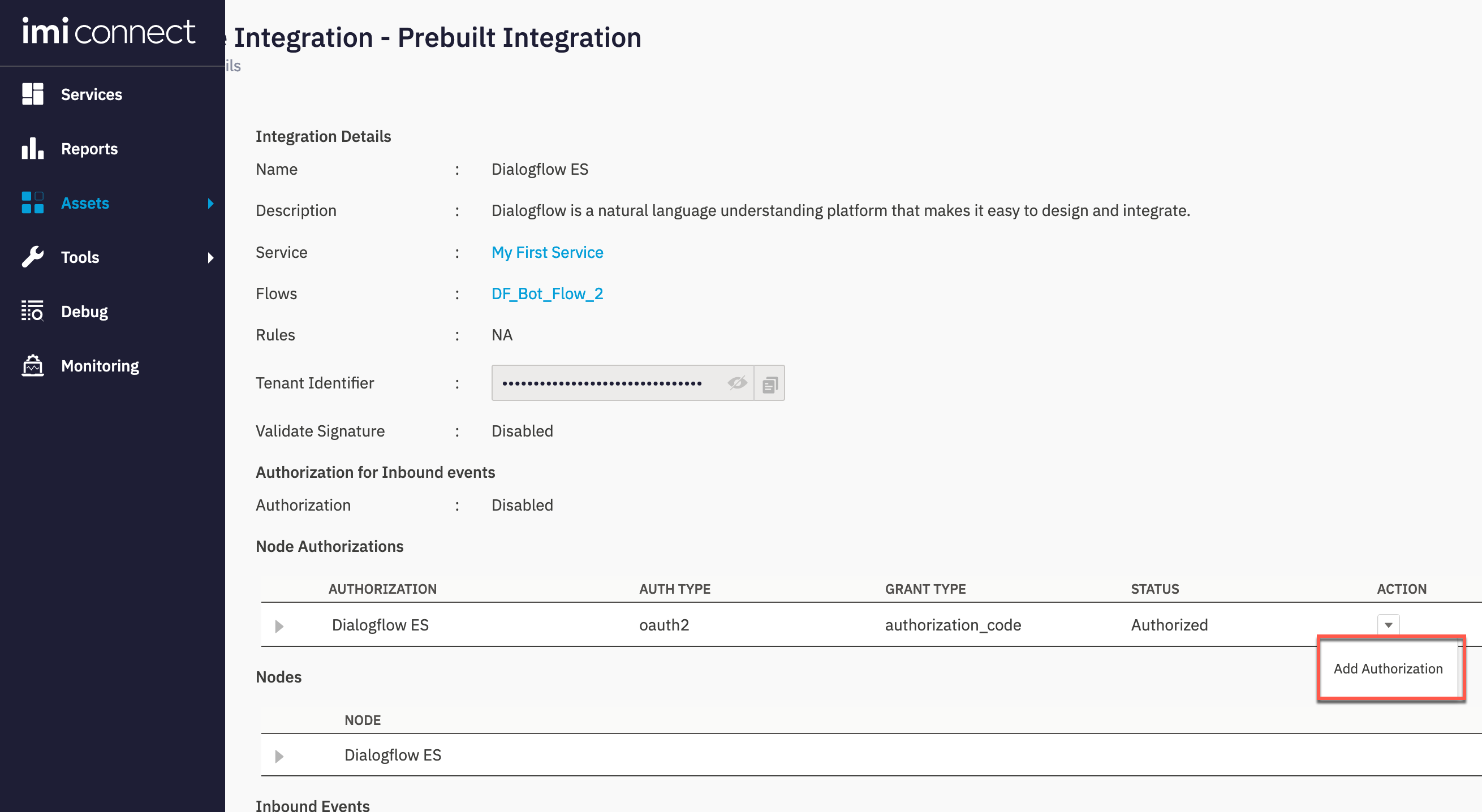Open the Services dashboard icon
Viewport: 1482px width, 812px height.
33,94
